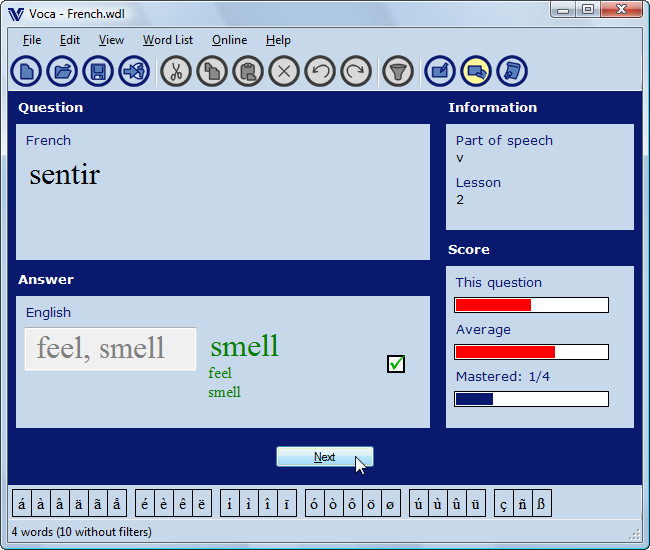The image size is (650, 550).
Task: Insert the ù character
Action: coord(438,503)
